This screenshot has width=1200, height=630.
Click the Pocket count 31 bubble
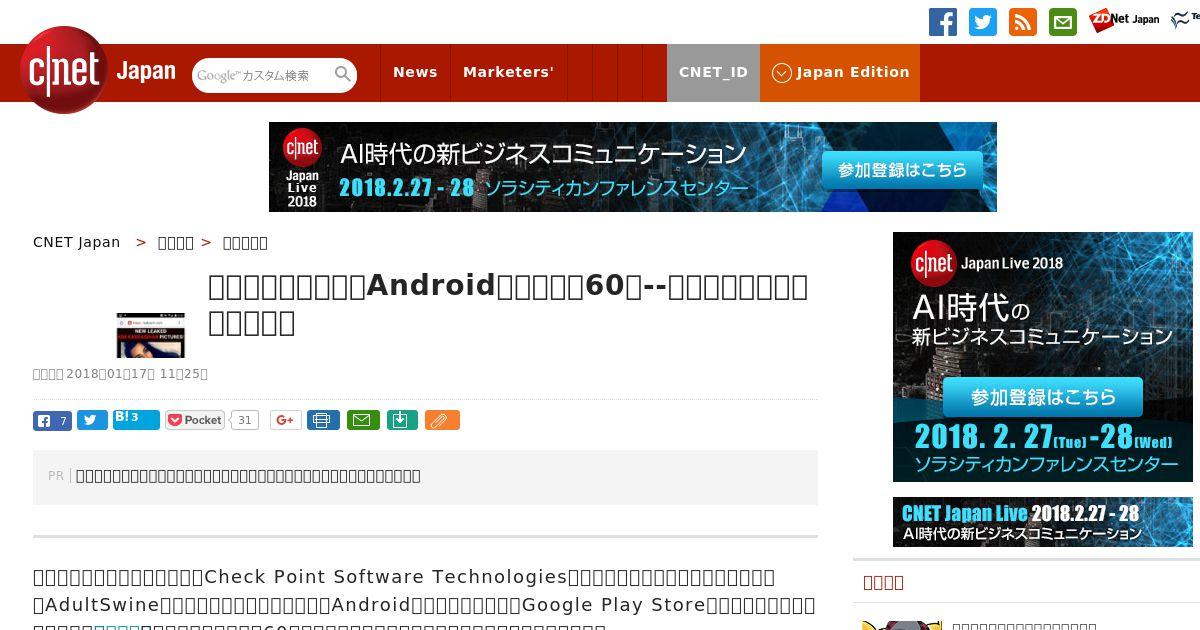coord(244,420)
